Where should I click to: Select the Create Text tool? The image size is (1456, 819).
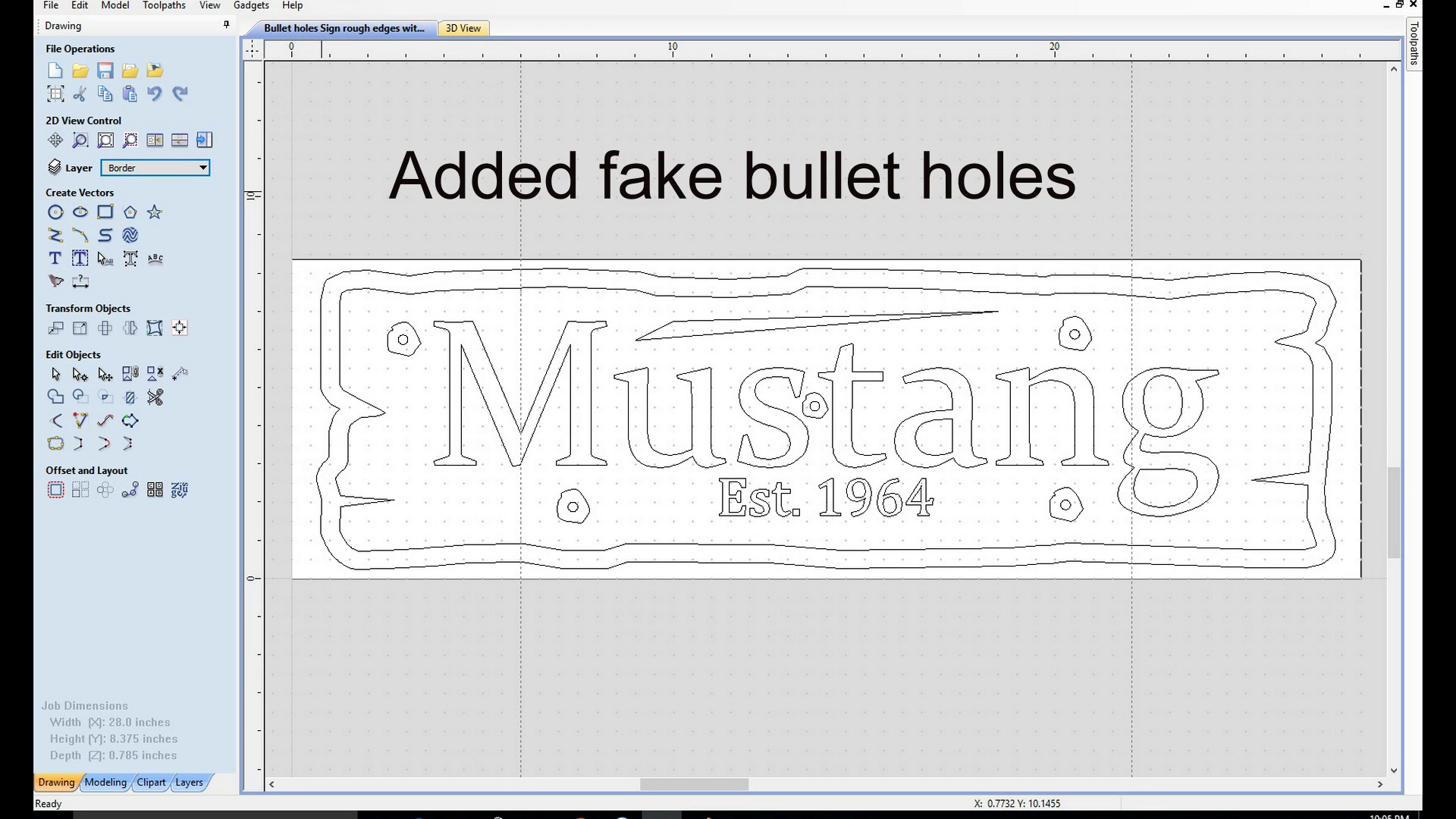tap(55, 259)
